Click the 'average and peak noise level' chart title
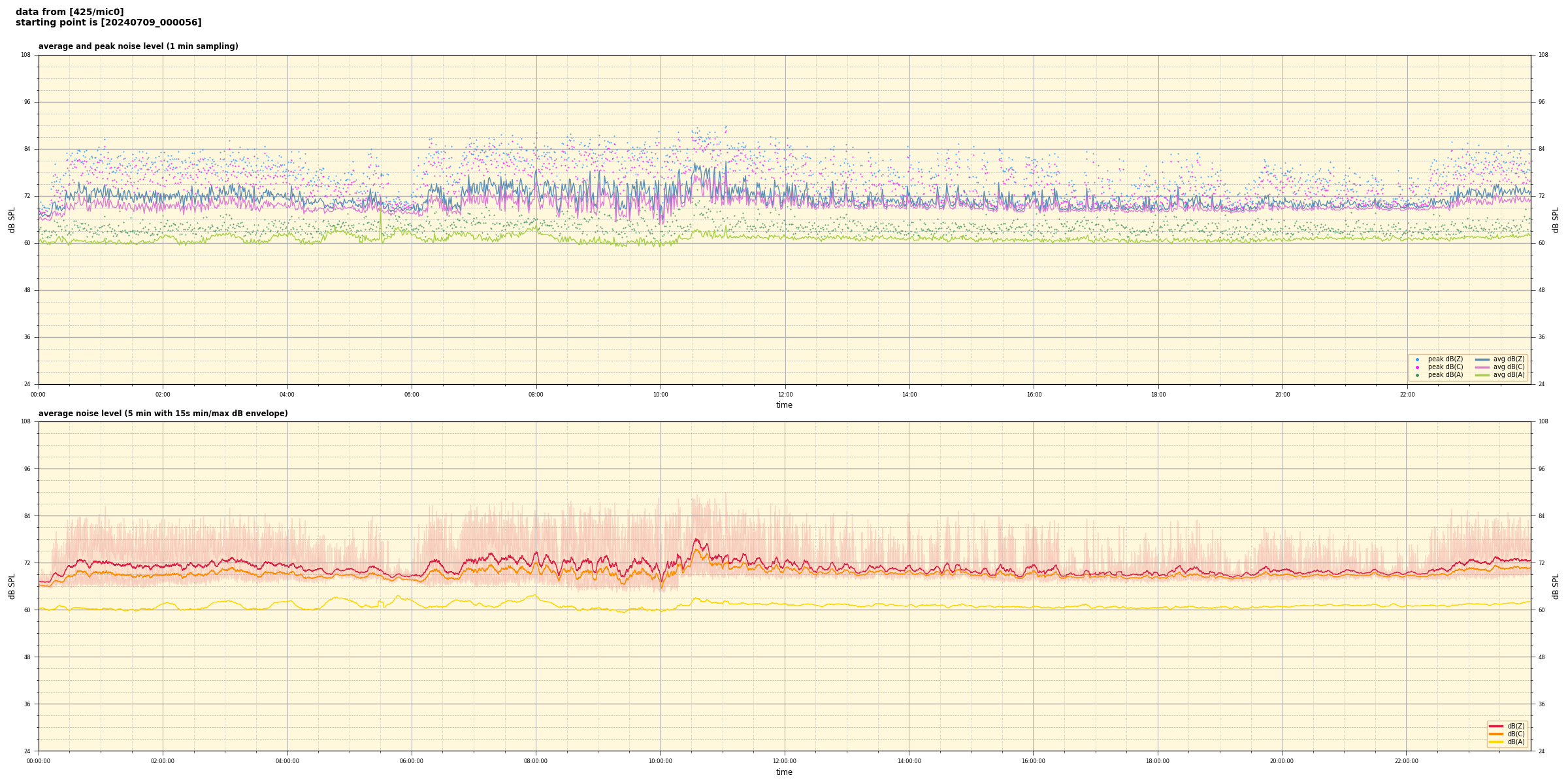Image resolution: width=1568 pixels, height=784 pixels. [x=138, y=46]
